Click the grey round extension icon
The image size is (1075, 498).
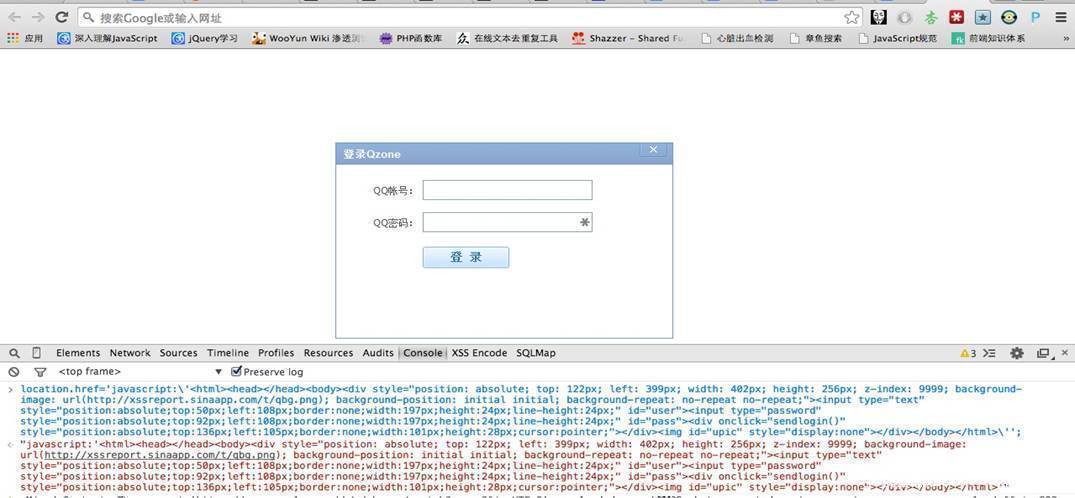point(905,17)
